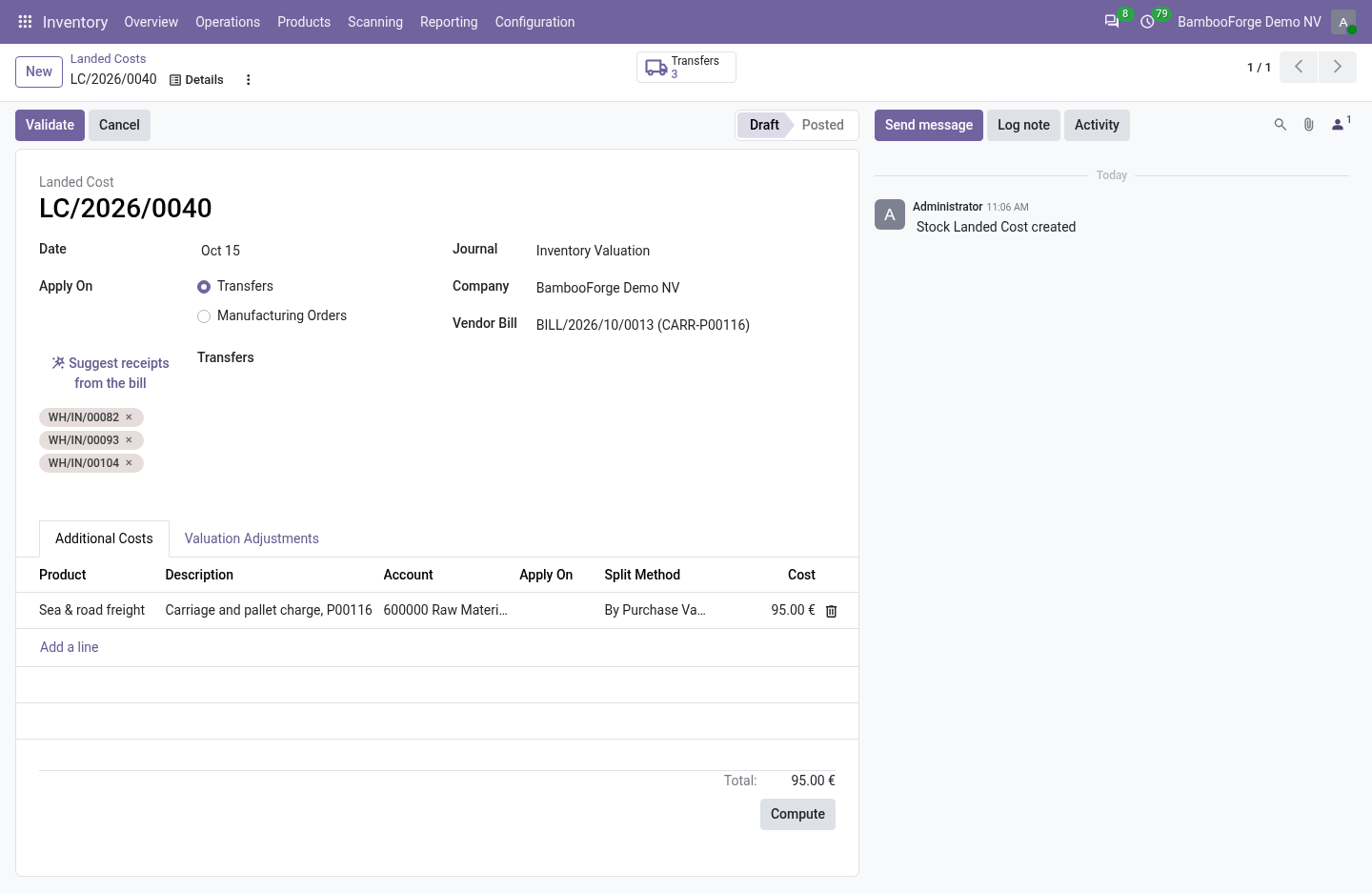Open the Configuration menu
This screenshot has width=1372, height=893.
pos(535,22)
